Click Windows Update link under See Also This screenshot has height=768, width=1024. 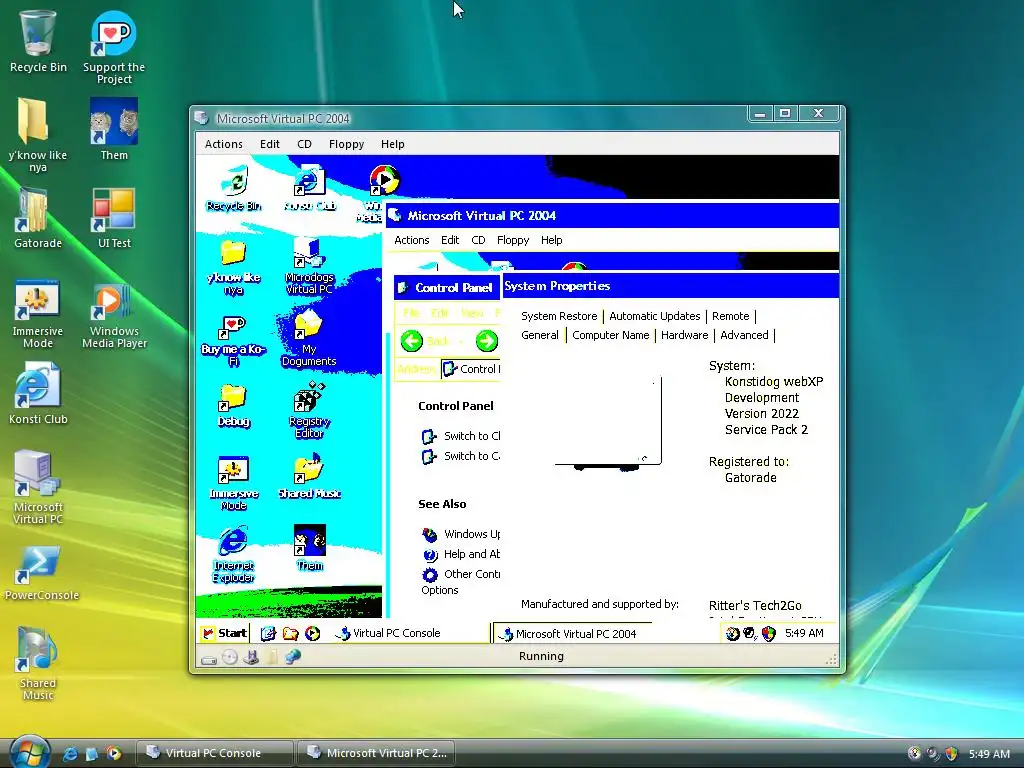(461, 534)
